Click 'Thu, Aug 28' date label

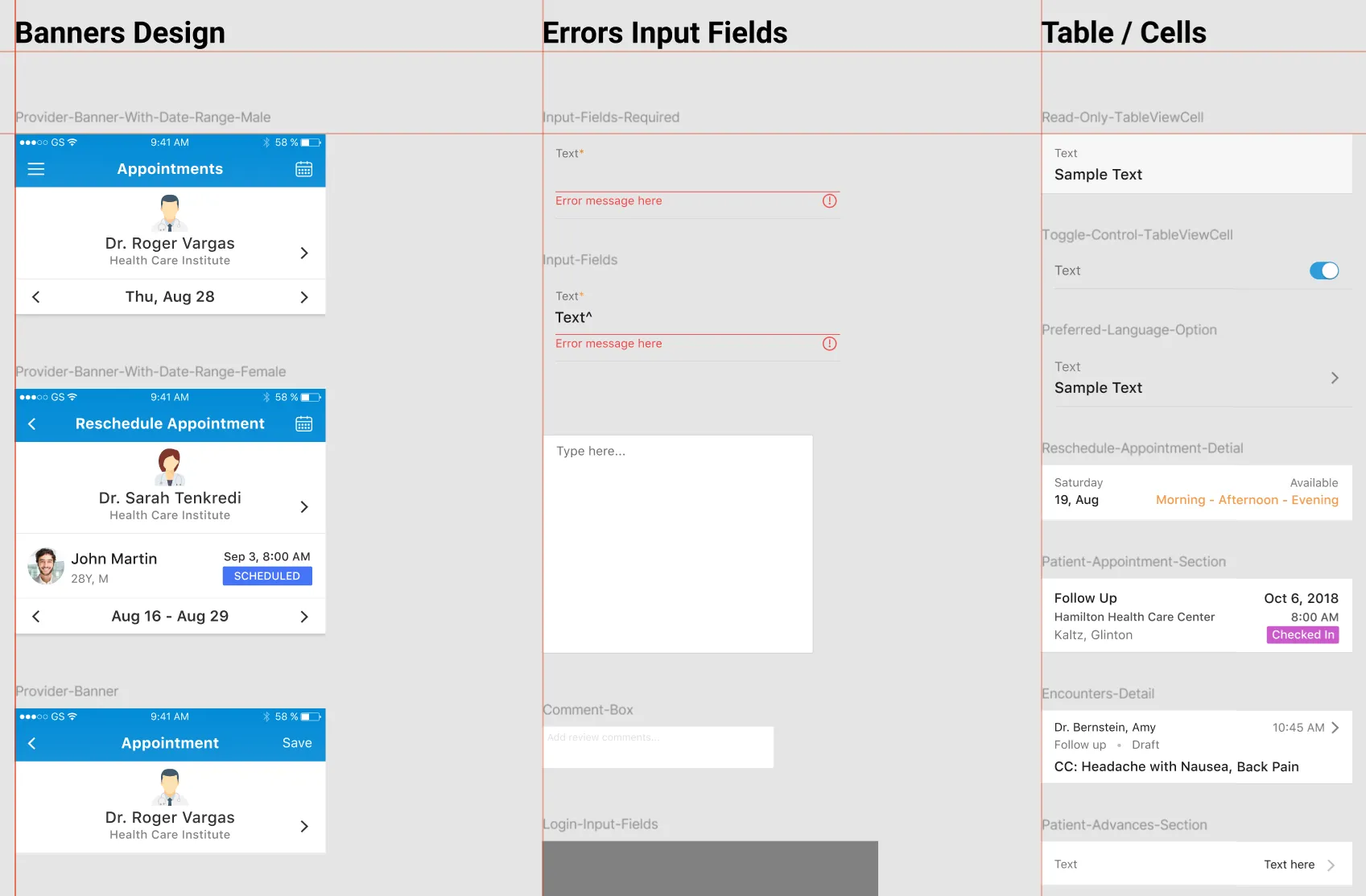coord(170,297)
